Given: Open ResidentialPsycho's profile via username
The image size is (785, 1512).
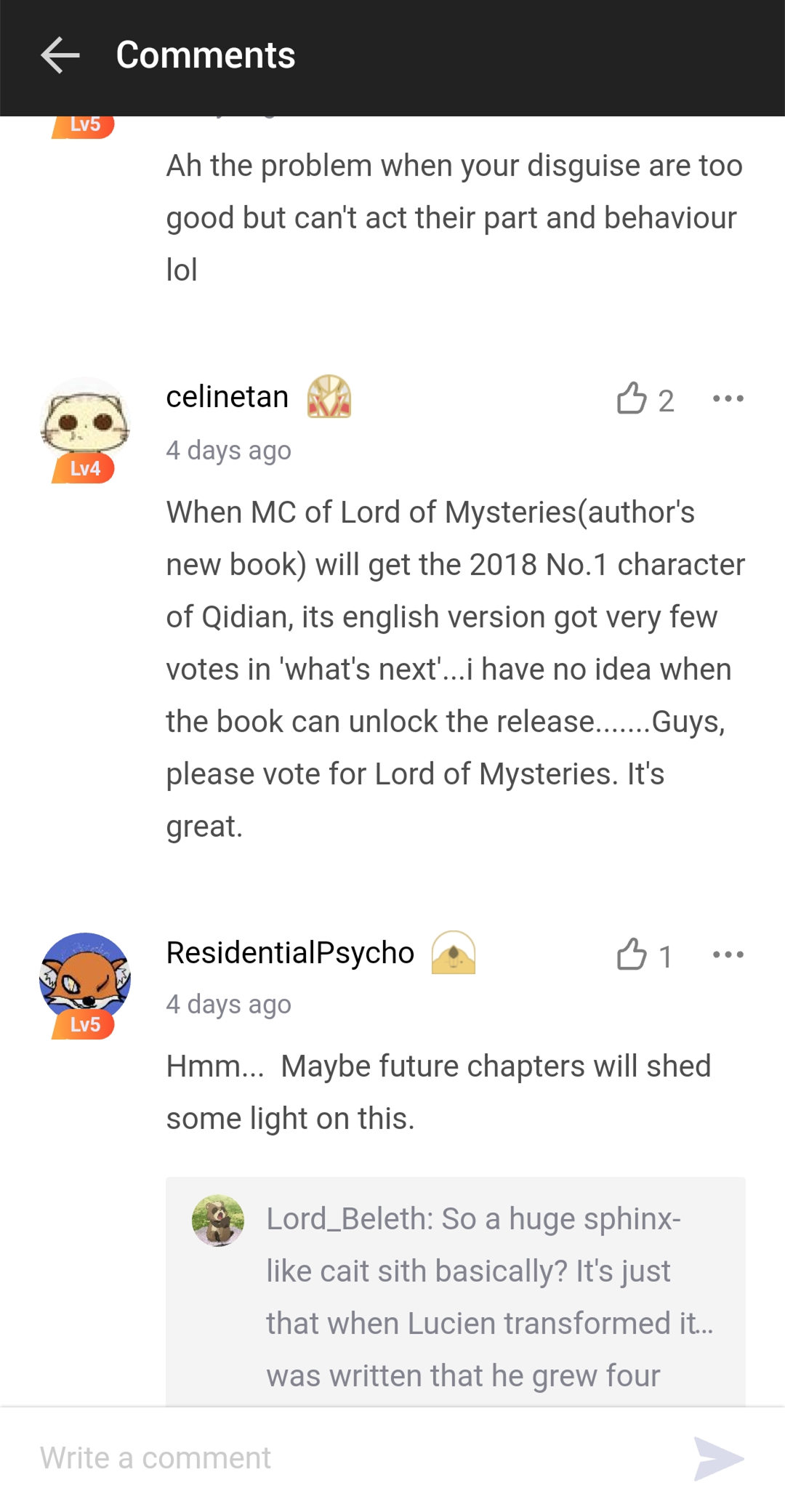Looking at the screenshot, I should click(290, 952).
